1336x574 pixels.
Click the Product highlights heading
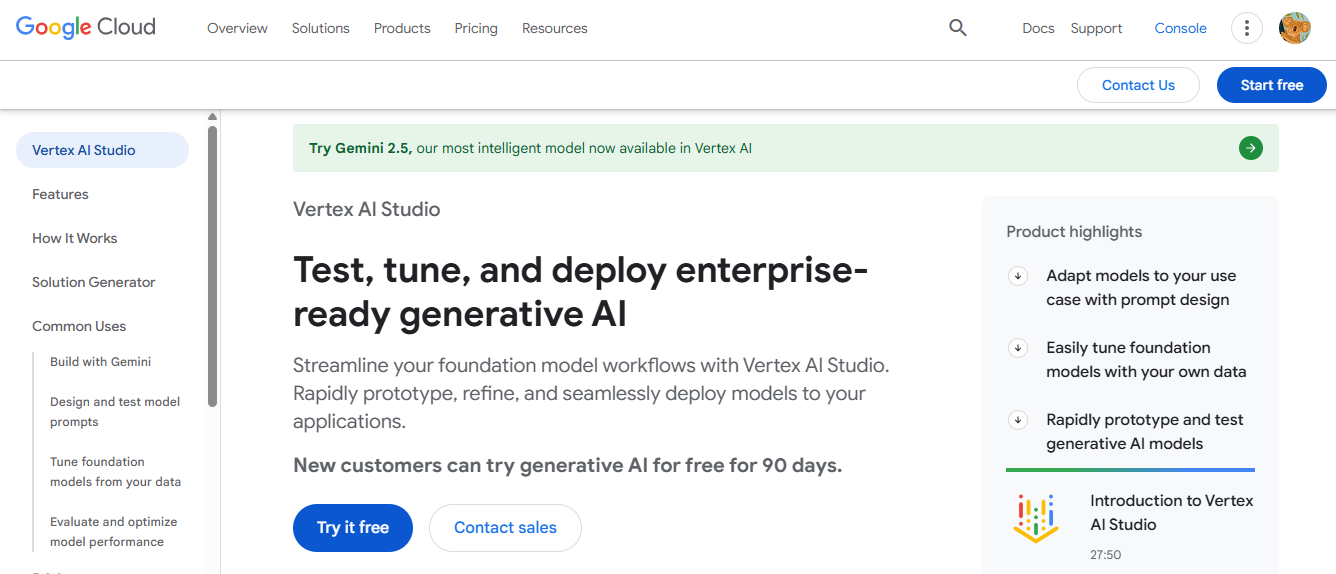click(x=1074, y=232)
